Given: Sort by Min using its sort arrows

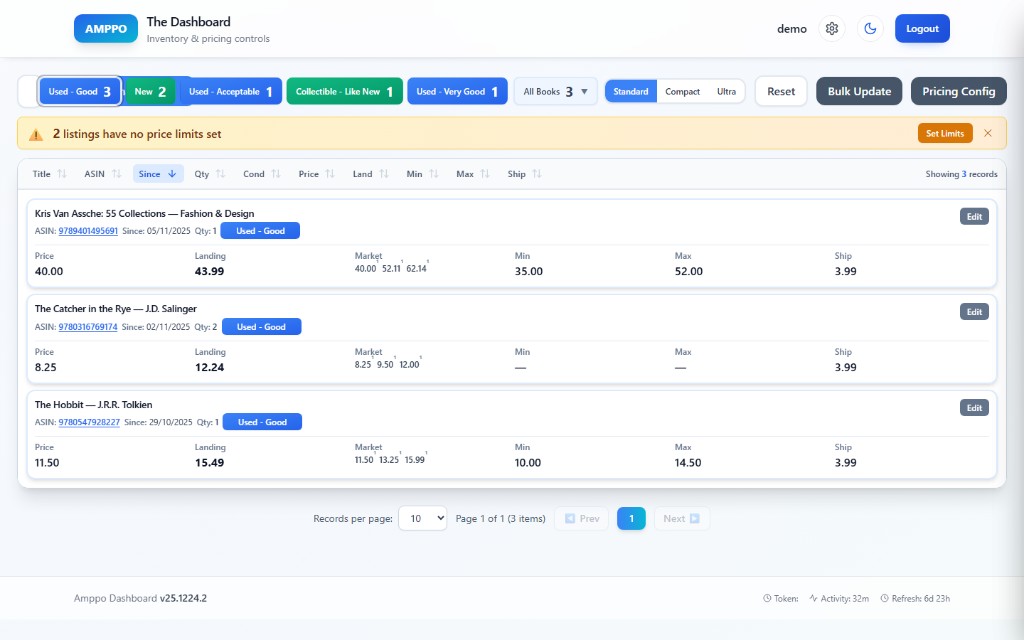Looking at the screenshot, I should (x=434, y=174).
